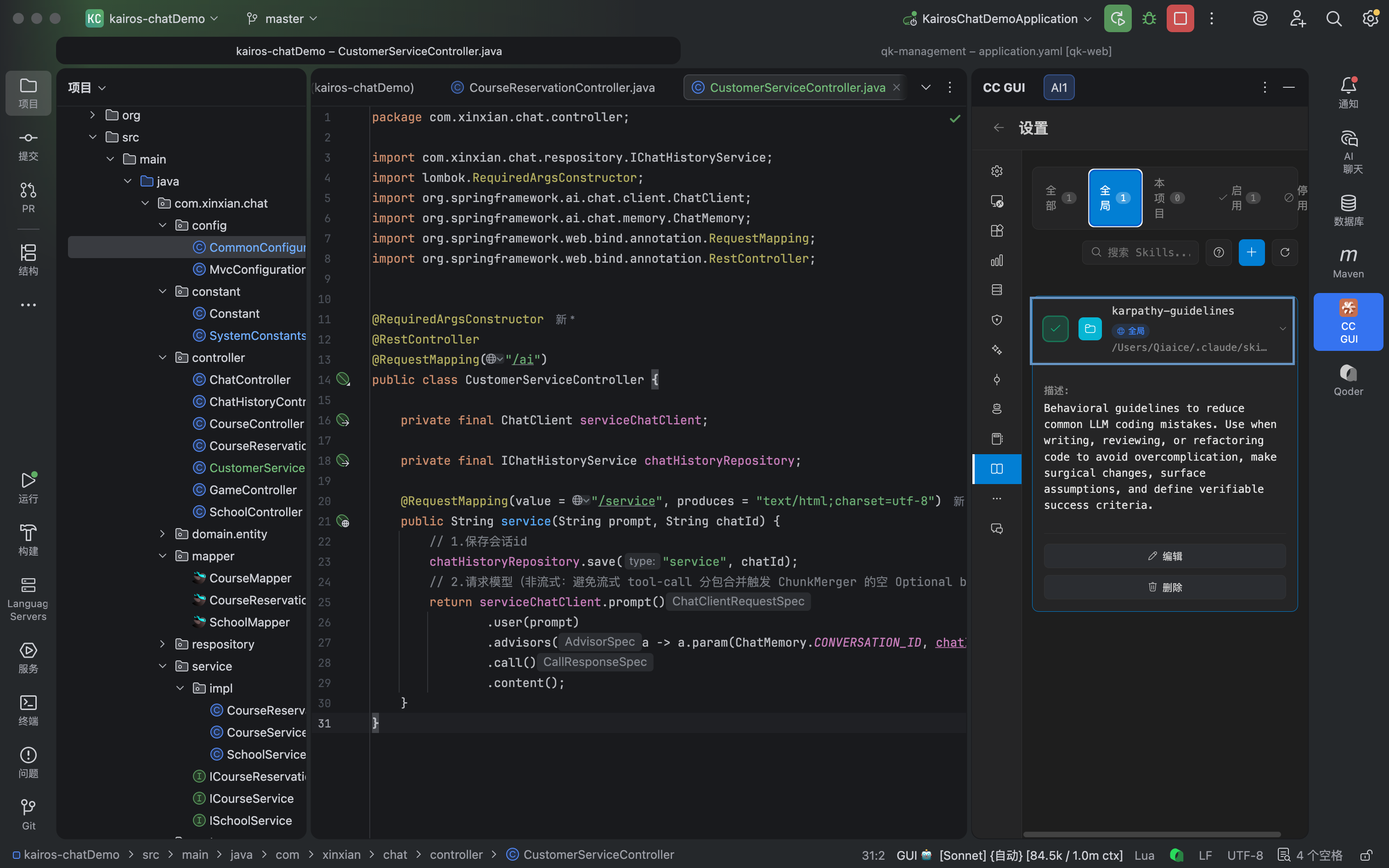Image resolution: width=1389 pixels, height=868 pixels.
Task: Open the Database tool window icon
Action: tap(1348, 209)
